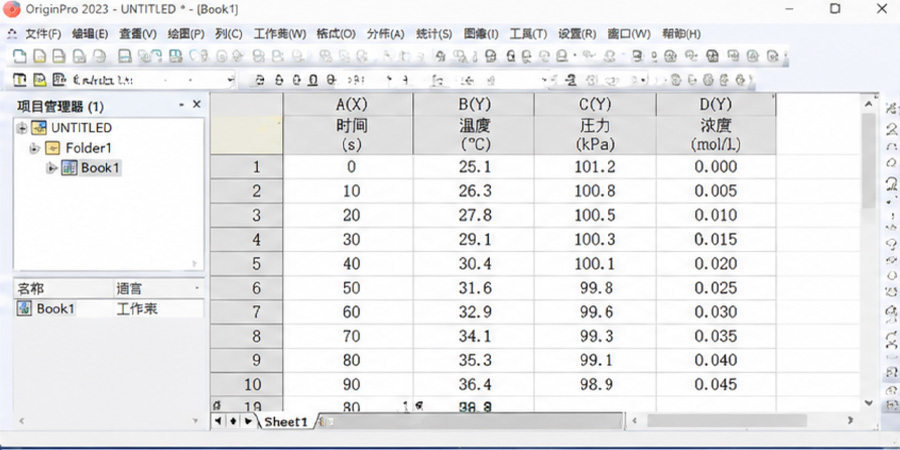Image resolution: width=900 pixels, height=450 pixels.
Task: Open the 分析(A) menu
Action: [x=386, y=34]
